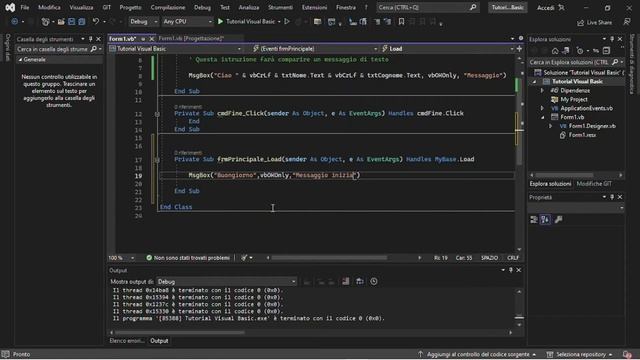Open the Modifica menu
This screenshot has width=640, height=360.
(49, 7)
